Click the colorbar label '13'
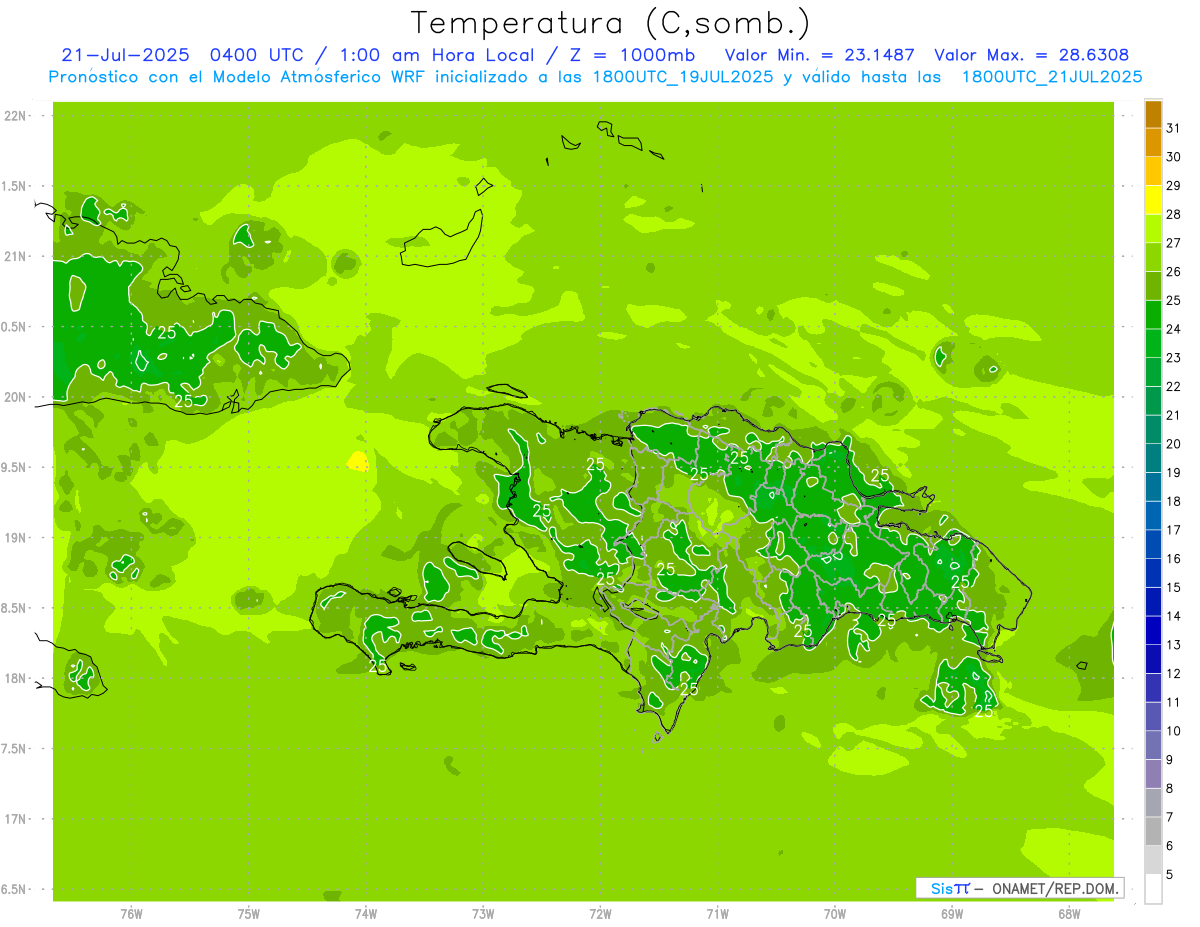1200x927 pixels. tap(1173, 645)
